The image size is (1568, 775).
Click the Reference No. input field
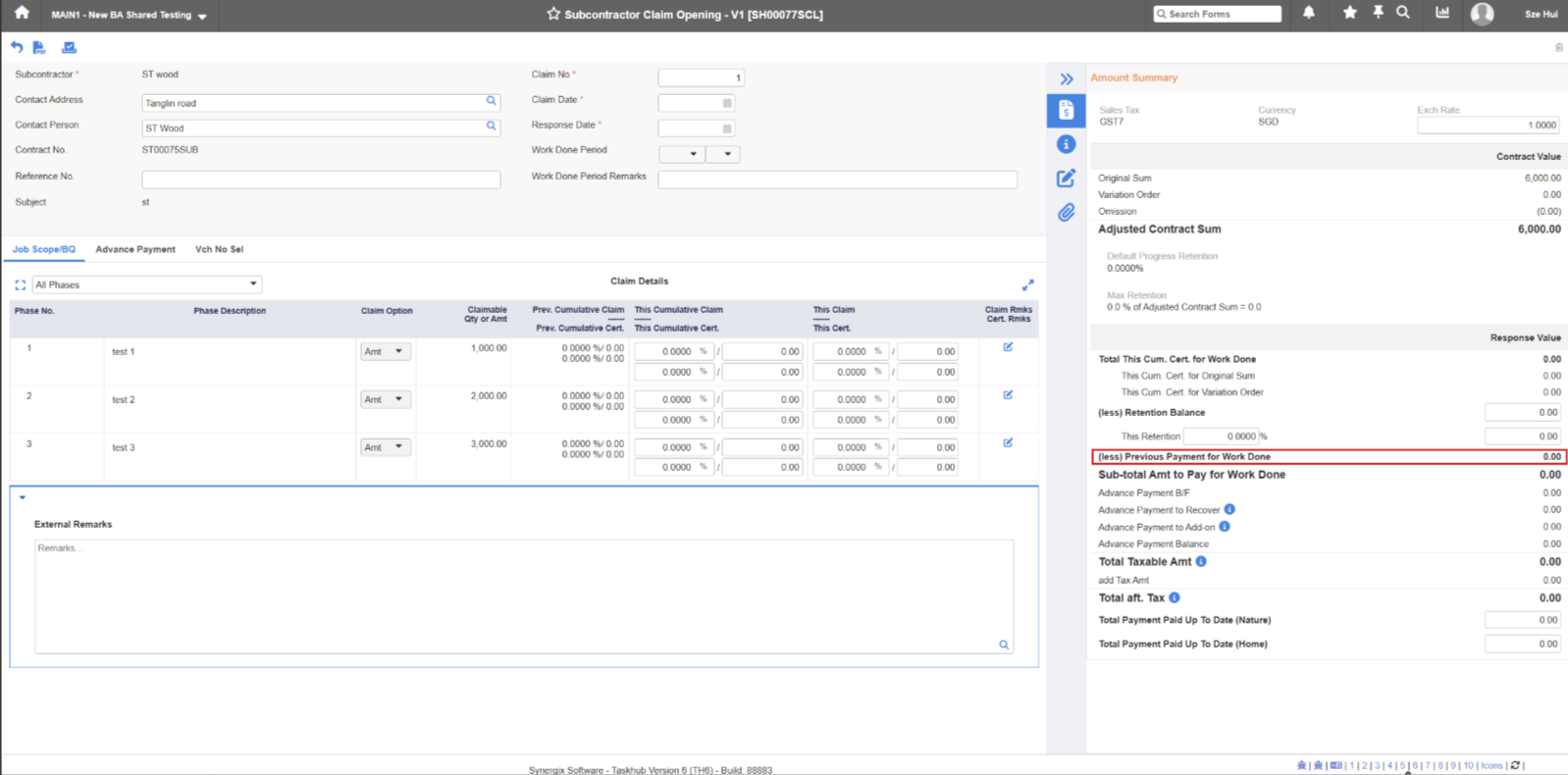click(321, 180)
